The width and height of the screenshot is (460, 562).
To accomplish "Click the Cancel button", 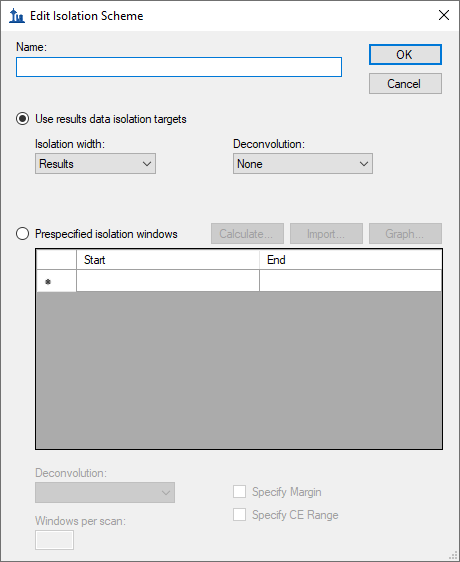I will click(405, 84).
